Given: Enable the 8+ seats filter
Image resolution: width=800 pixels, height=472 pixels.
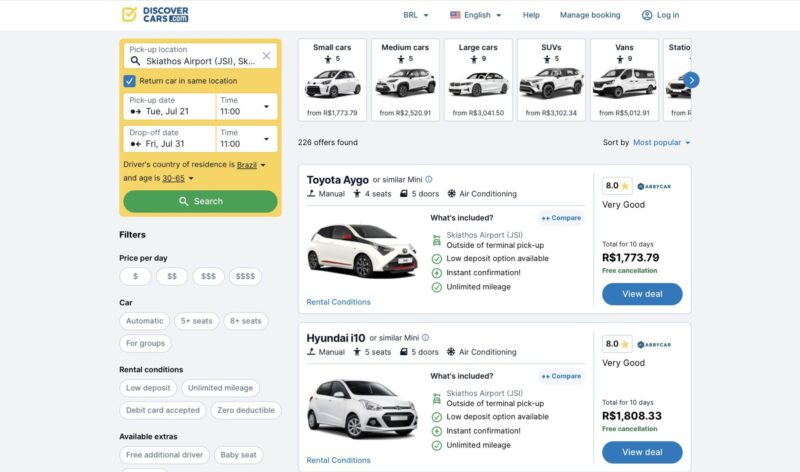Looking at the screenshot, I should click(x=245, y=321).
